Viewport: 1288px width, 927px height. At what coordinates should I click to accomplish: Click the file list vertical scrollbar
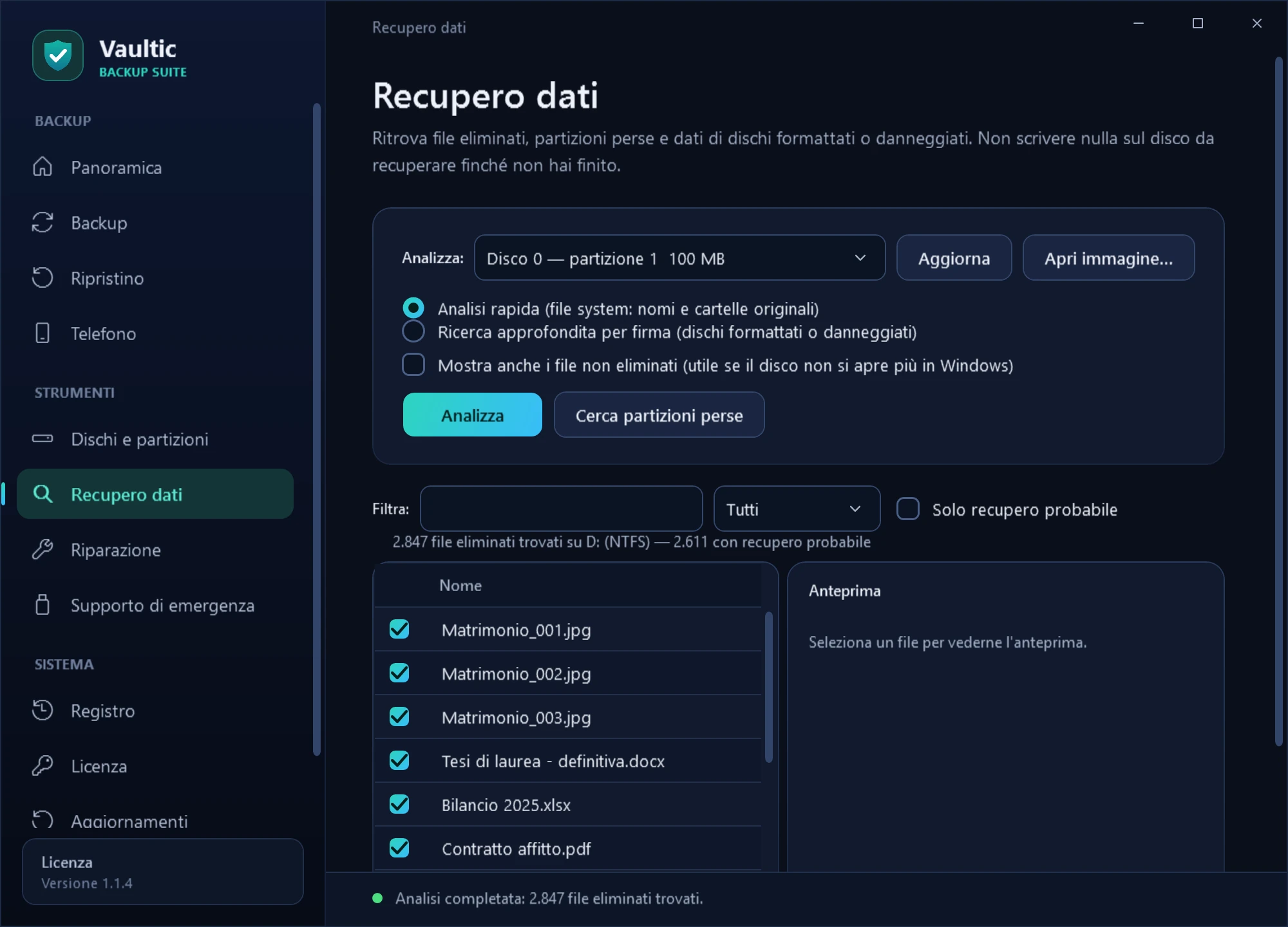(x=768, y=686)
